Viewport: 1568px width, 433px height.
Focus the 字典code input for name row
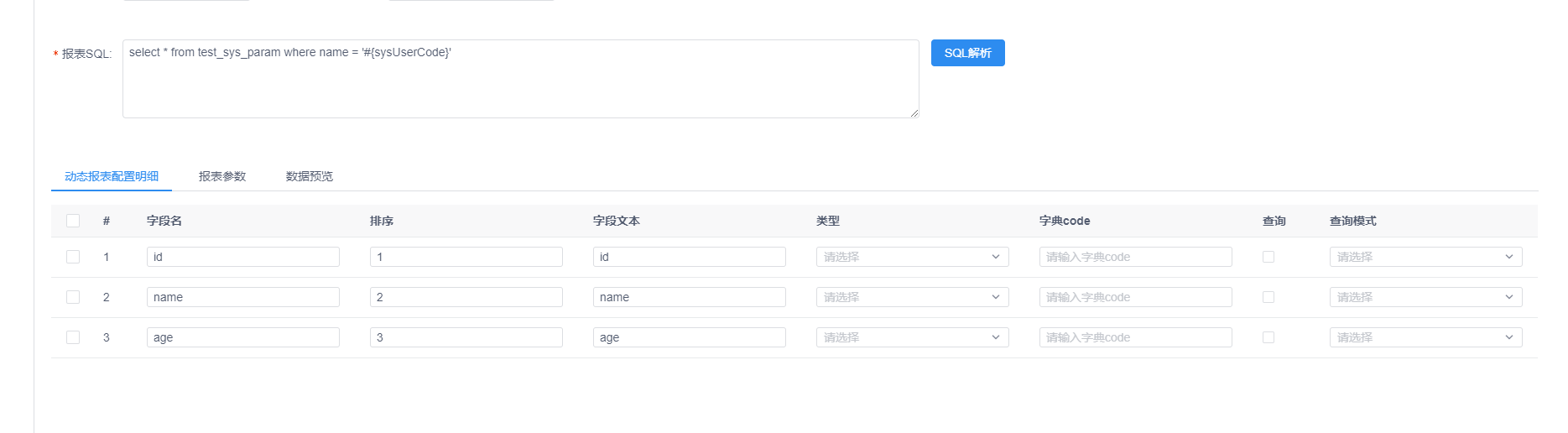pyautogui.click(x=1135, y=297)
